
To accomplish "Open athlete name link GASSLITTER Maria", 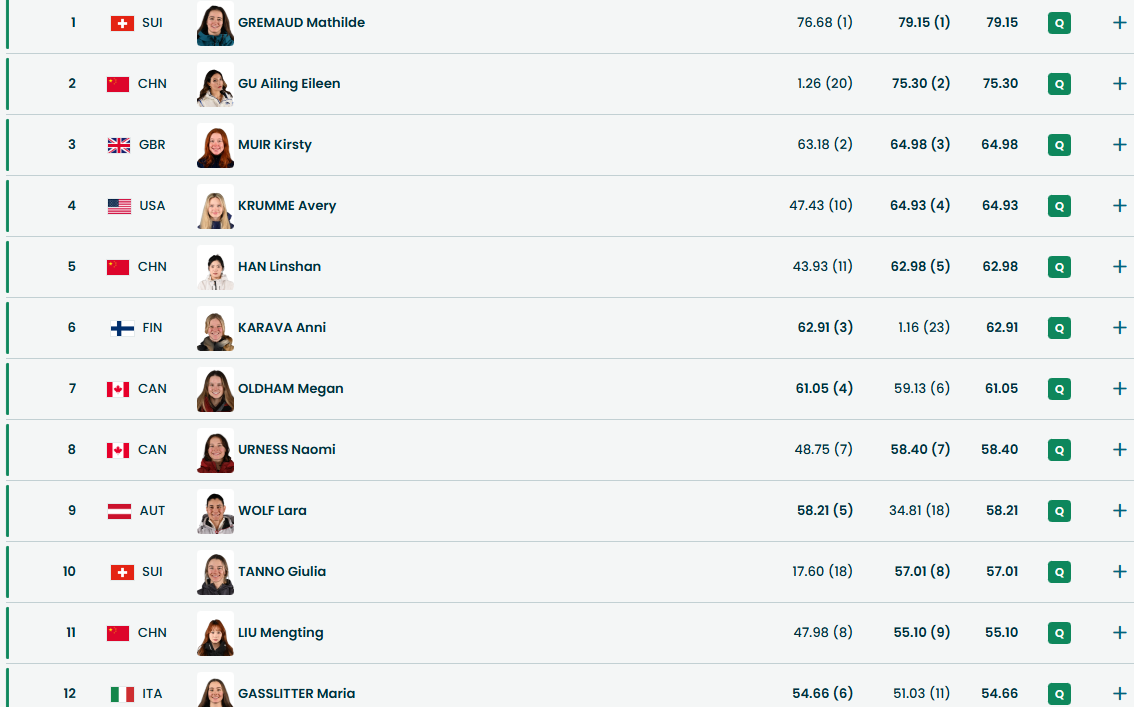I will [296, 694].
